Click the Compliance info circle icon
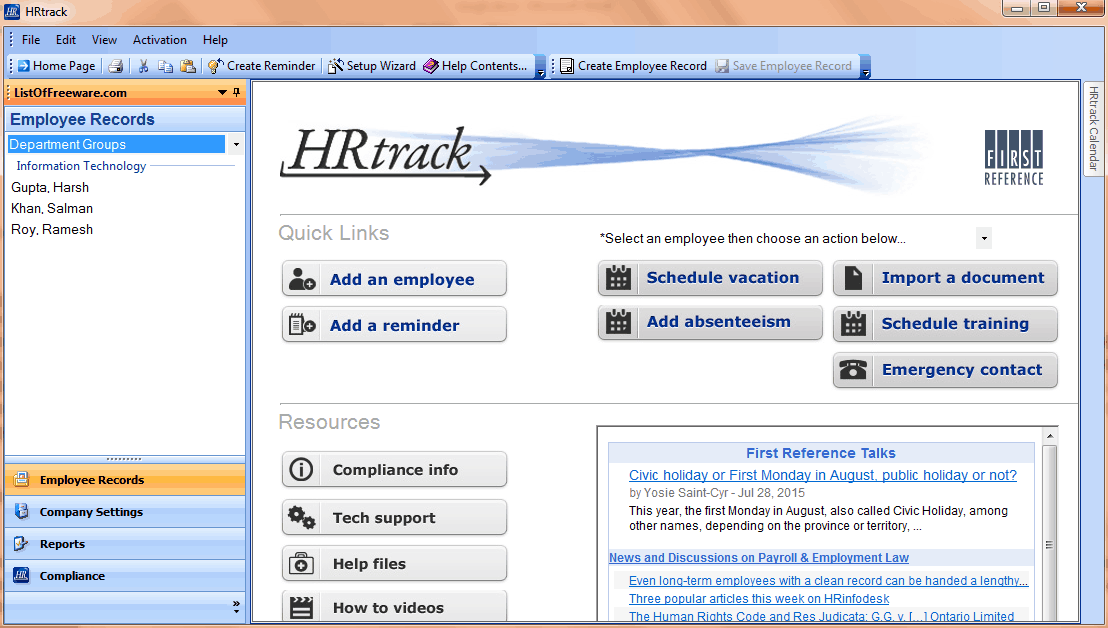The image size is (1108, 628). [x=302, y=470]
